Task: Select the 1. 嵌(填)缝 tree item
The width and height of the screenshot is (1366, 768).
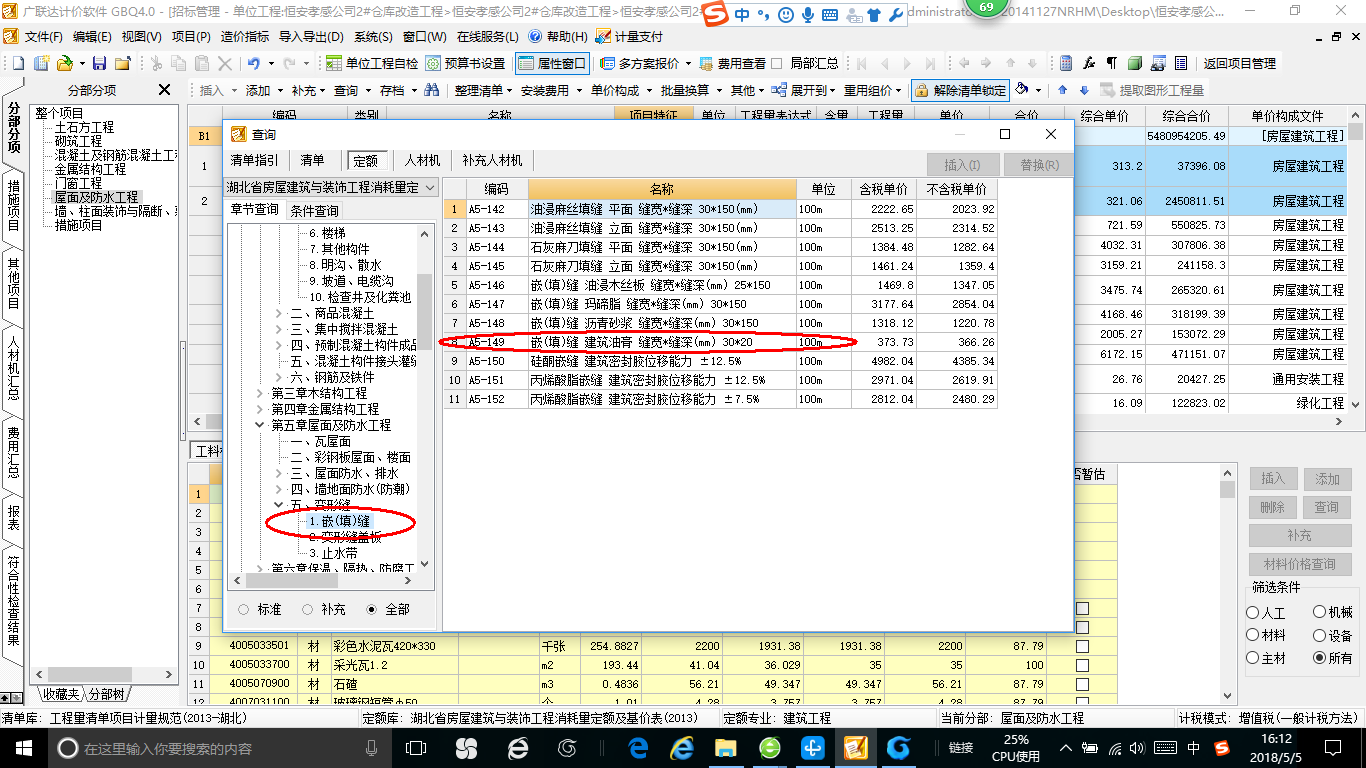Action: 340,521
